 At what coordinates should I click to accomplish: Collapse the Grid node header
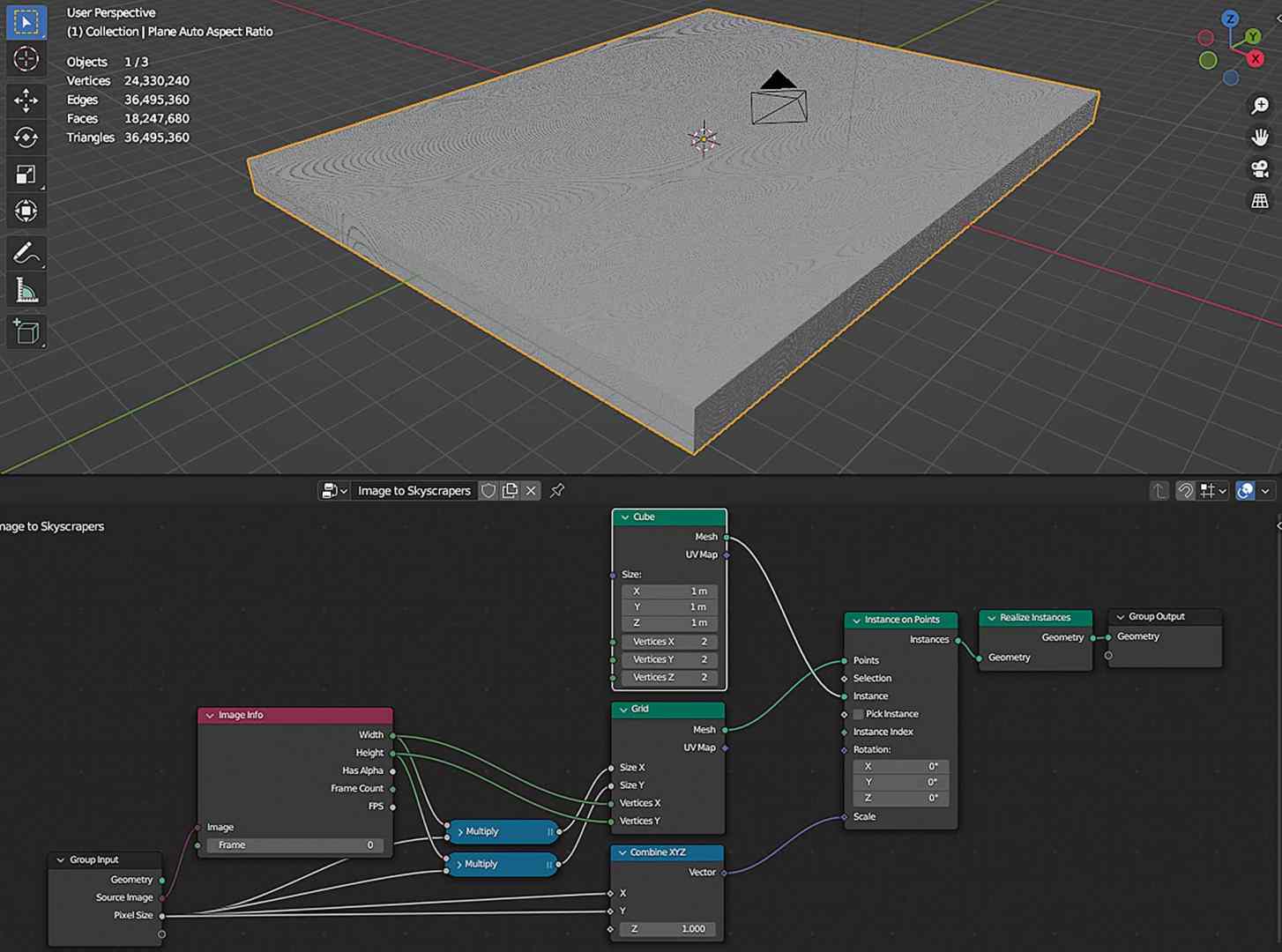(623, 709)
